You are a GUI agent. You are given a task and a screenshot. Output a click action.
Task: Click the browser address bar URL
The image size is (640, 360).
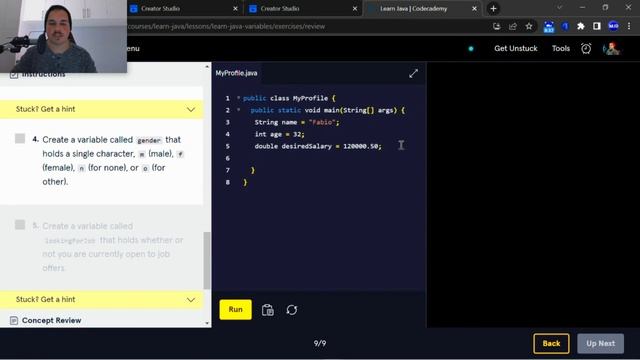click(226, 27)
